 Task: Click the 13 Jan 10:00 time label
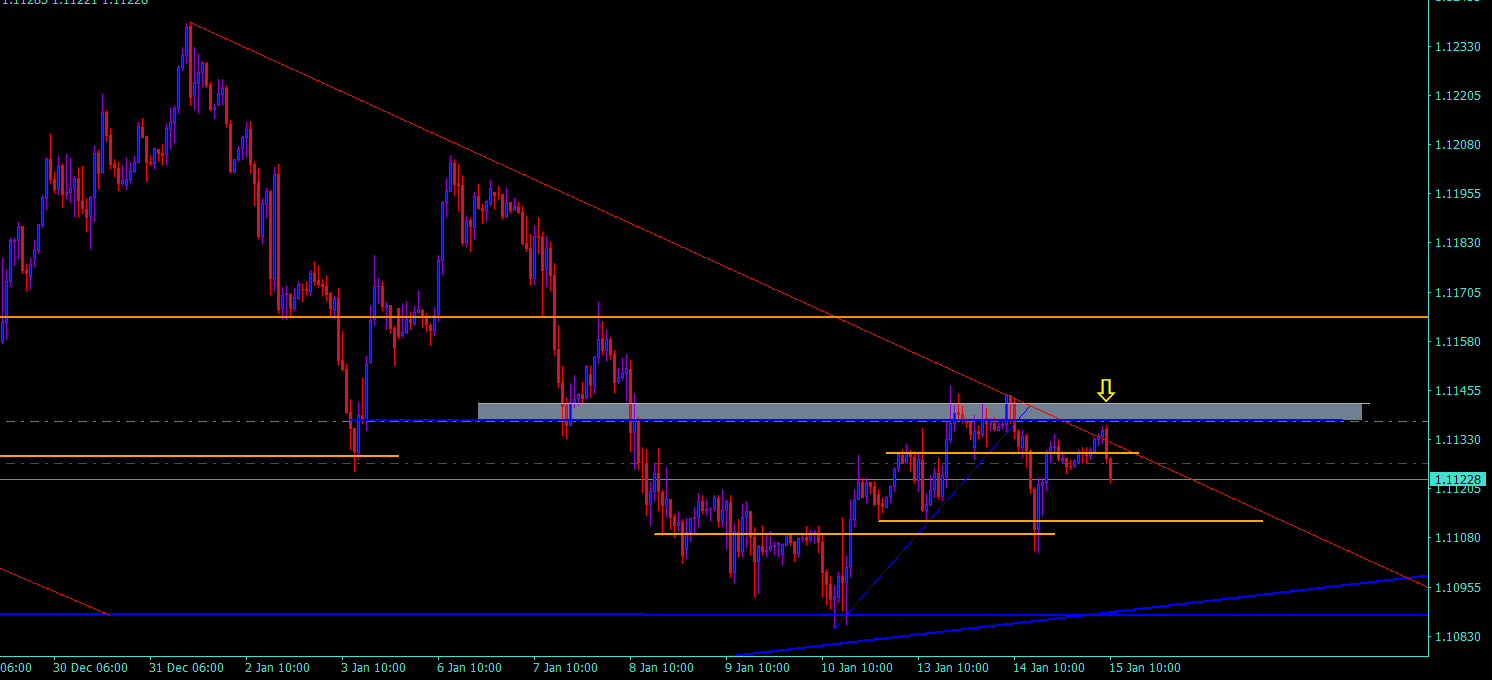click(952, 667)
